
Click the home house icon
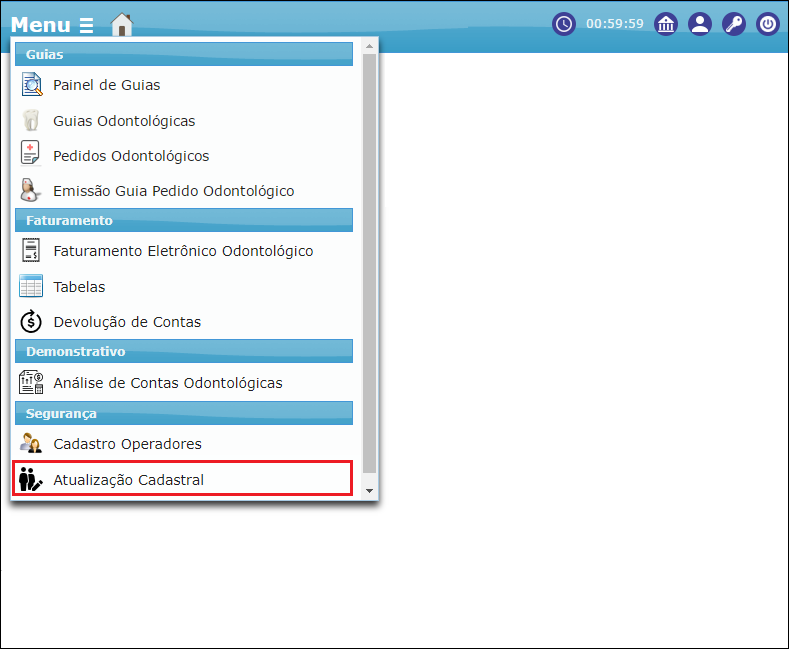pos(122,24)
